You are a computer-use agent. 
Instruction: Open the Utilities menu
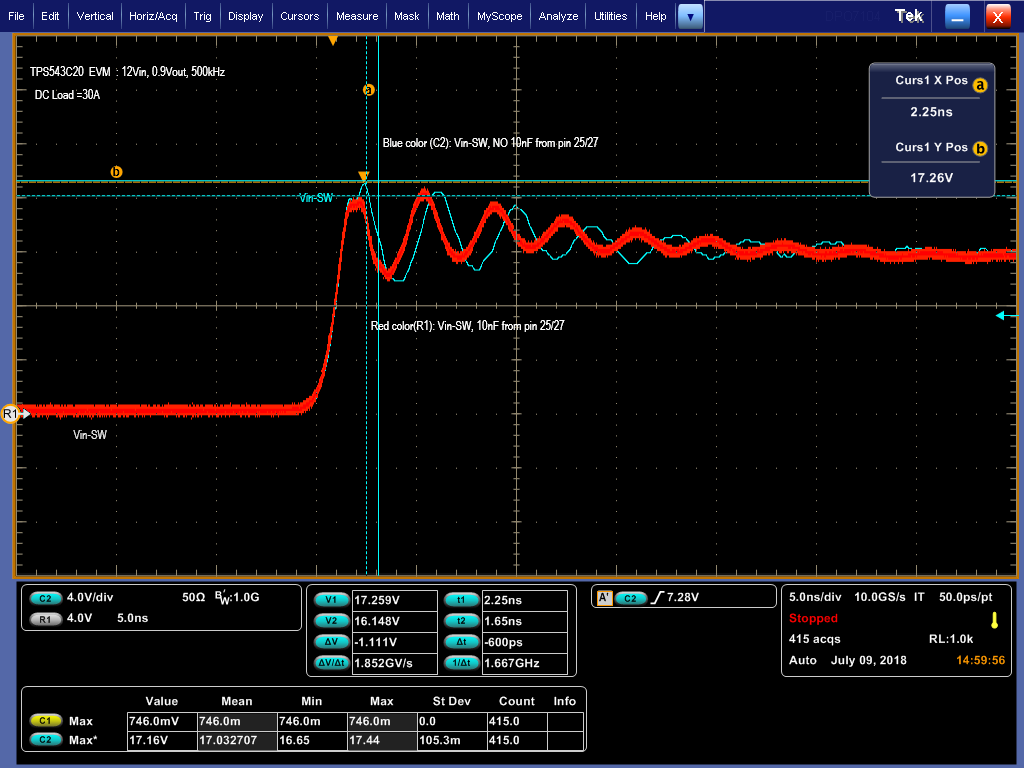611,16
